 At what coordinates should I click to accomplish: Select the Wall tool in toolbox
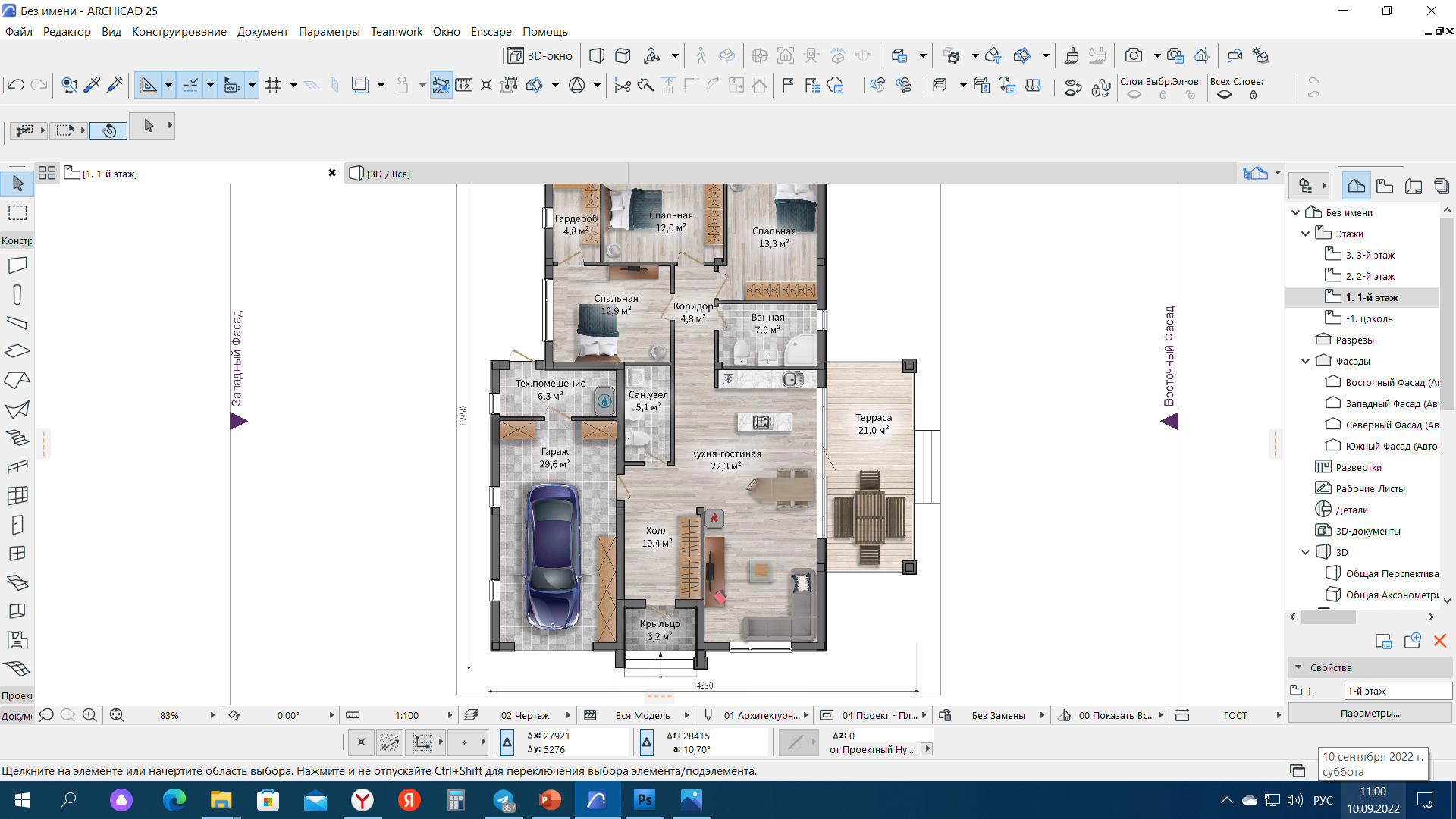(x=17, y=265)
